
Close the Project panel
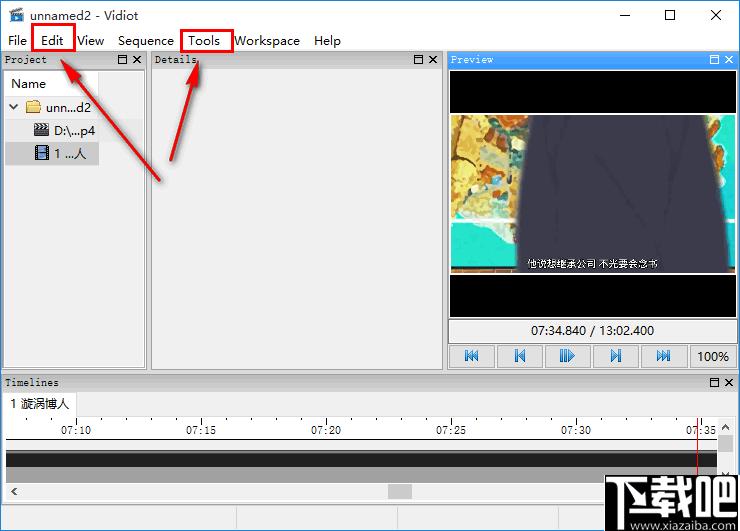pyautogui.click(x=137, y=59)
